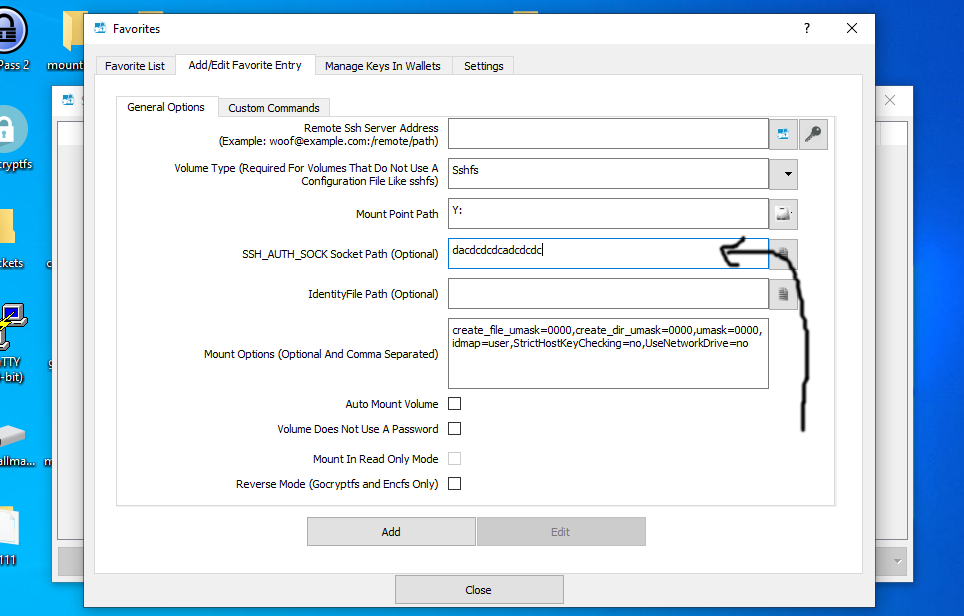The image size is (964, 616).
Task: Click the Add button to save the entry
Action: click(x=390, y=531)
